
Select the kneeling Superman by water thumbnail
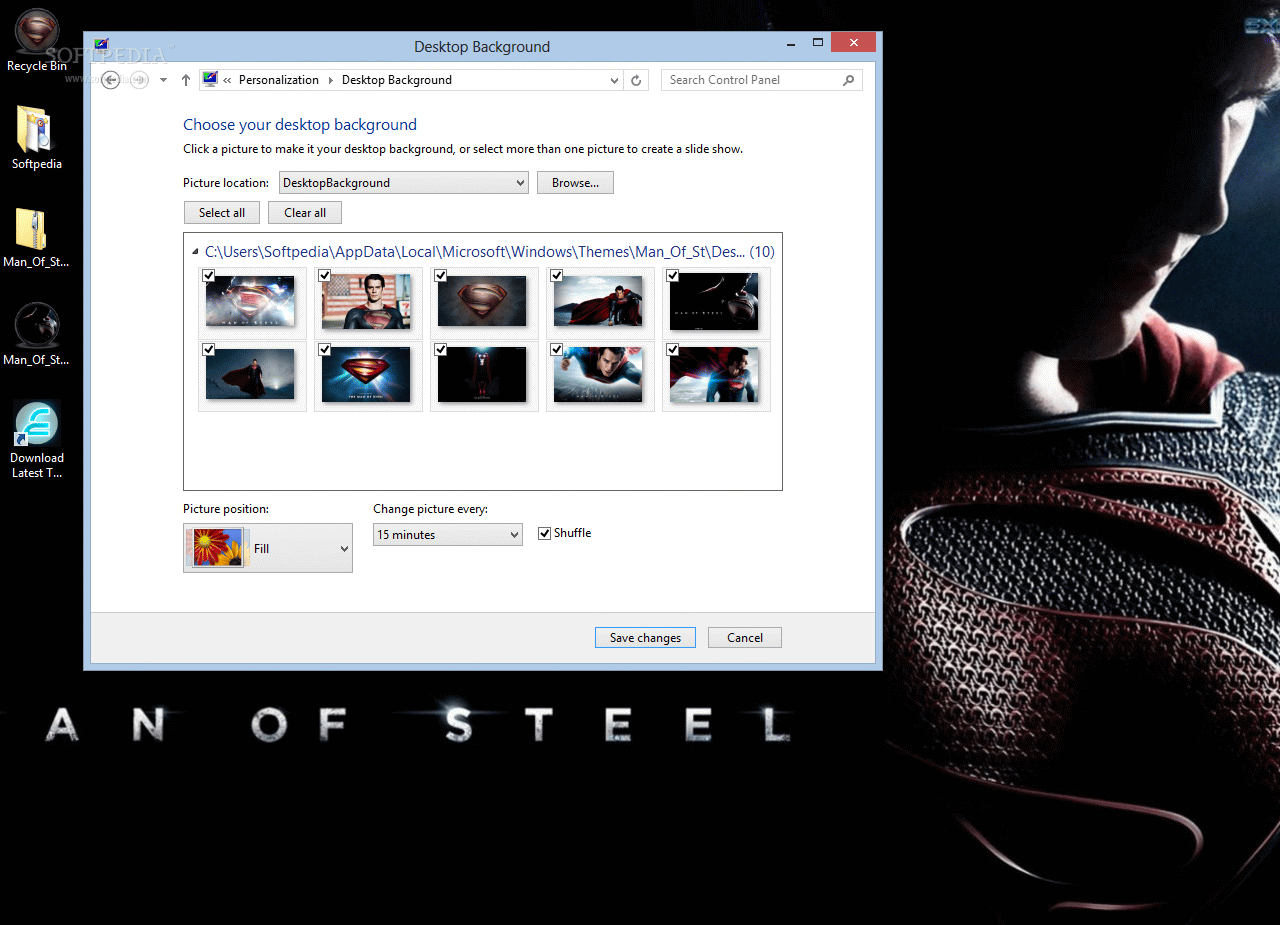pos(598,301)
